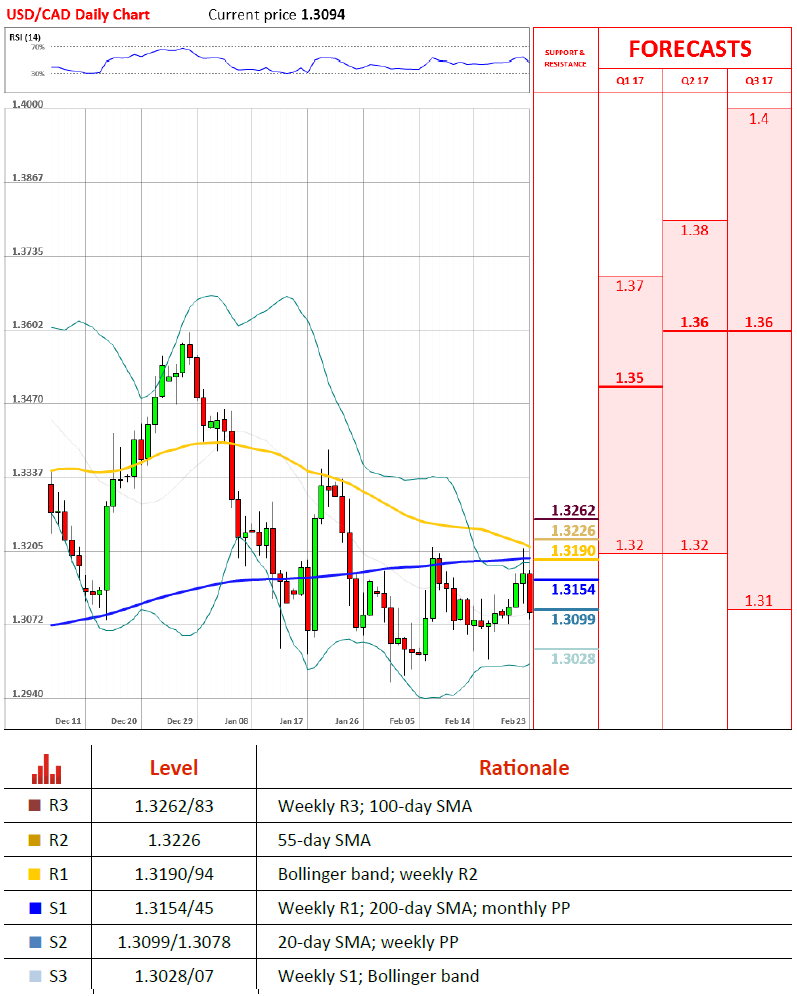797x996 pixels.
Task: Select the S3 light-blue color swatch
Action: (35, 976)
